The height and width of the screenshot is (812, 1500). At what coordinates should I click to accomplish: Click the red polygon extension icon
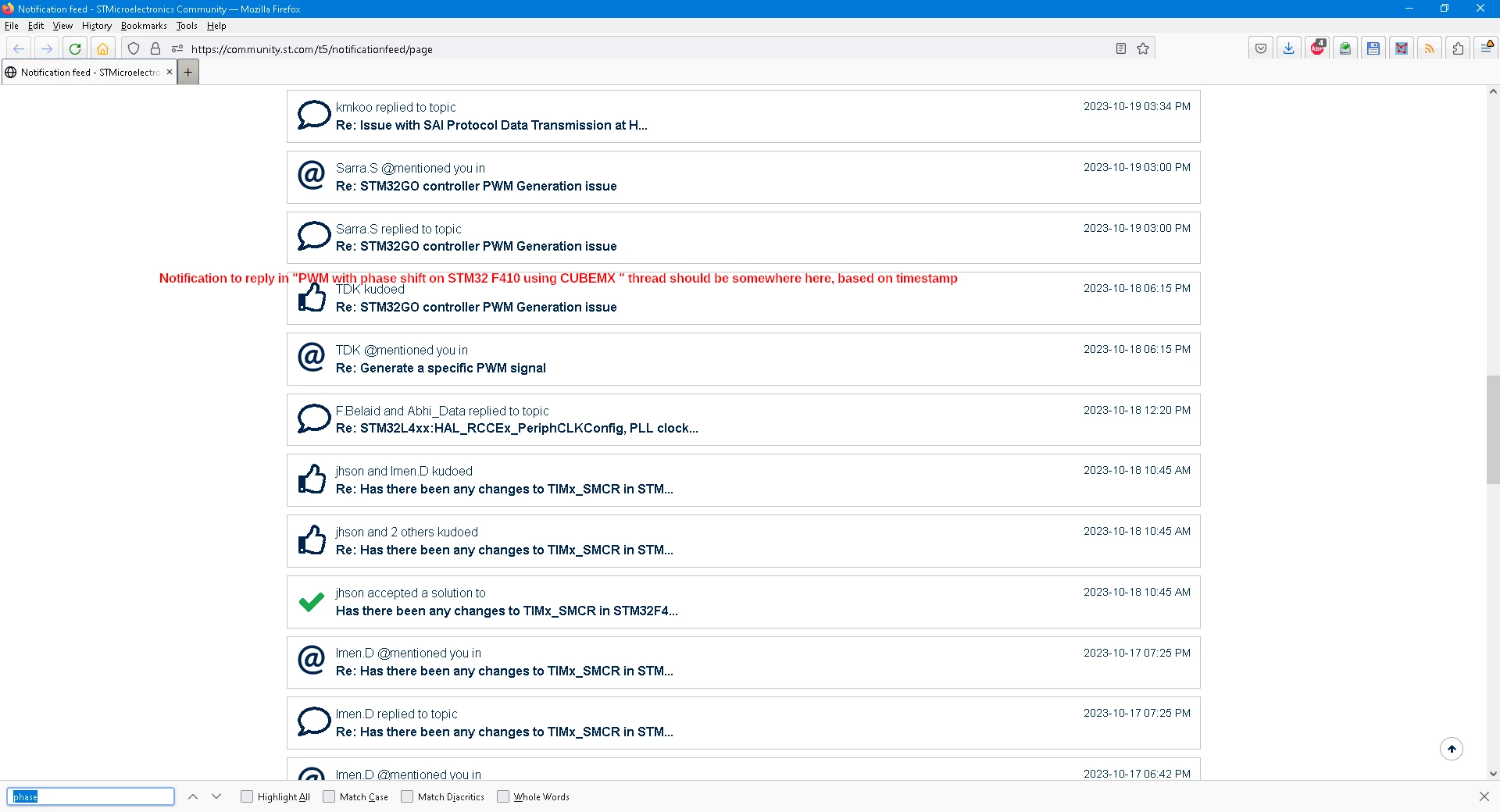(x=1402, y=48)
